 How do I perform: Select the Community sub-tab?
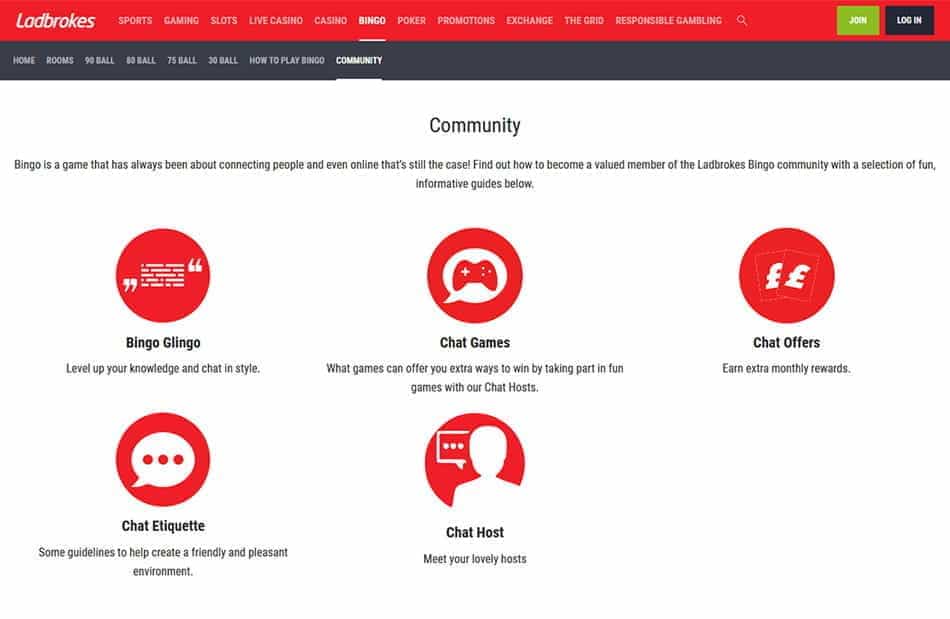click(x=359, y=61)
